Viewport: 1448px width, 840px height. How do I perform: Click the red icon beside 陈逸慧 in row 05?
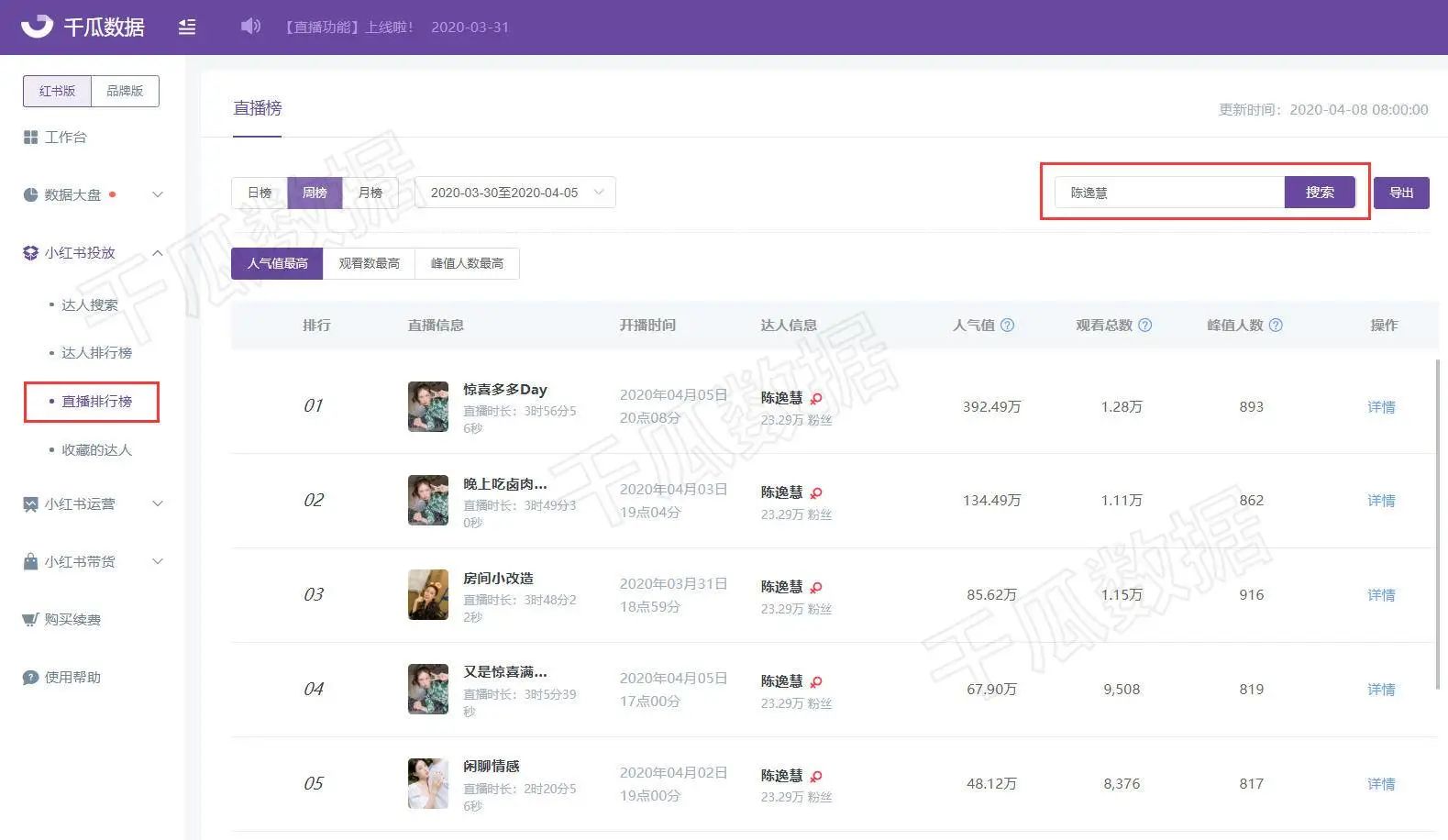816,776
